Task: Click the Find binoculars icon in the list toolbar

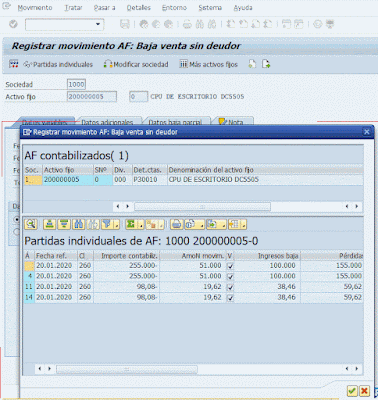Action: [x=79, y=224]
